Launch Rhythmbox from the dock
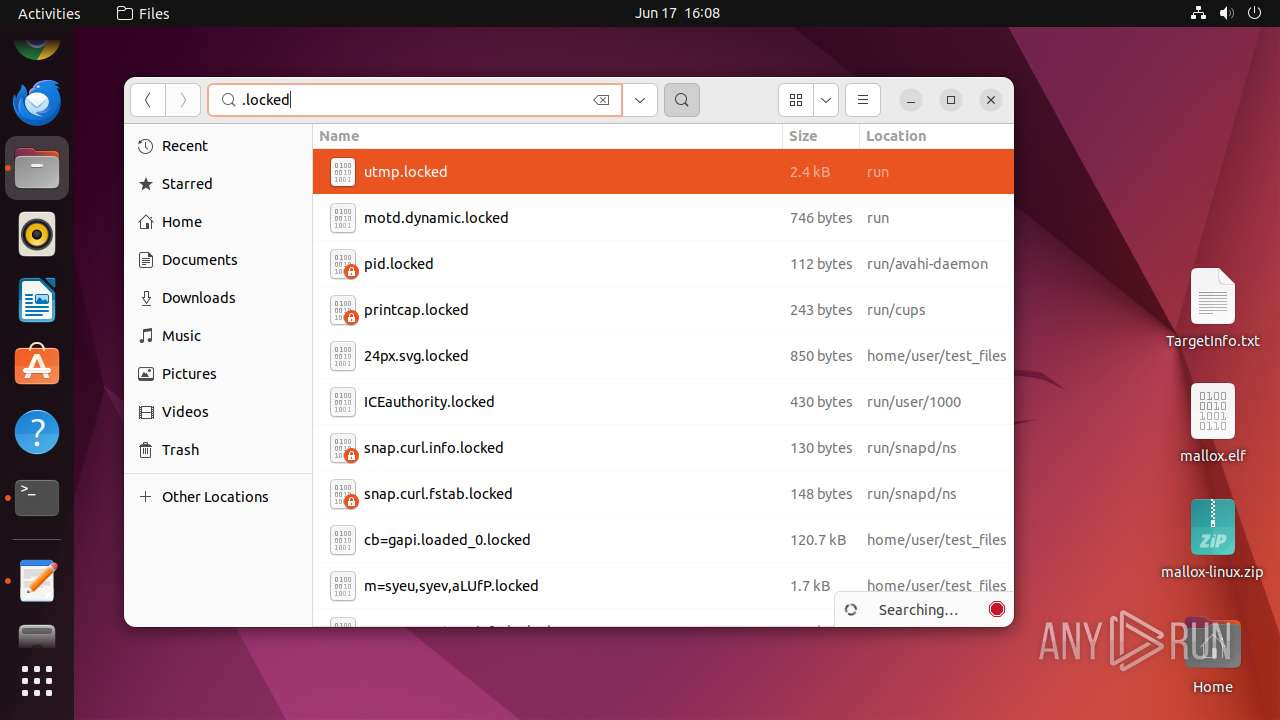 (37, 234)
